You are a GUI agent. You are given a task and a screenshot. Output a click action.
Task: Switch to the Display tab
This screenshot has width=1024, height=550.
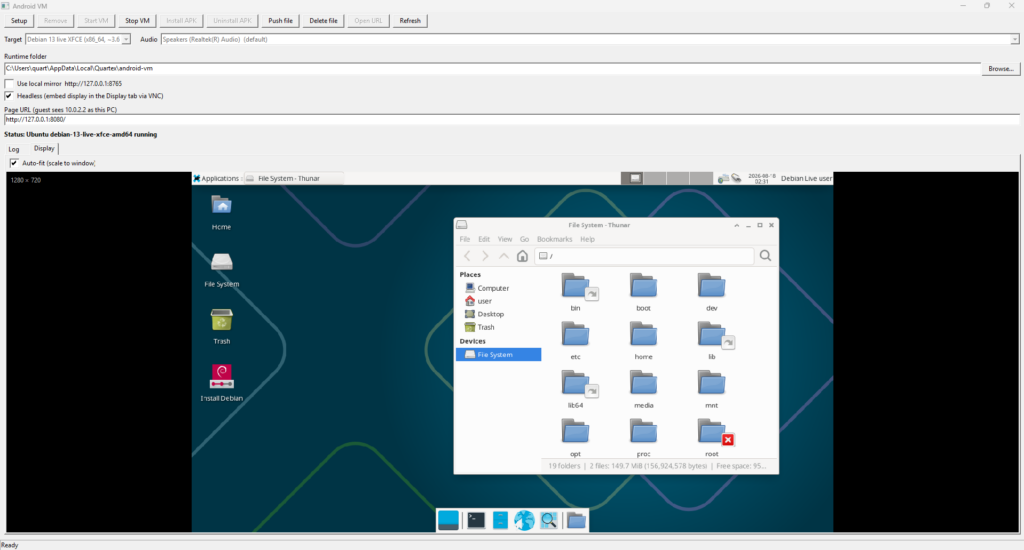tap(44, 148)
